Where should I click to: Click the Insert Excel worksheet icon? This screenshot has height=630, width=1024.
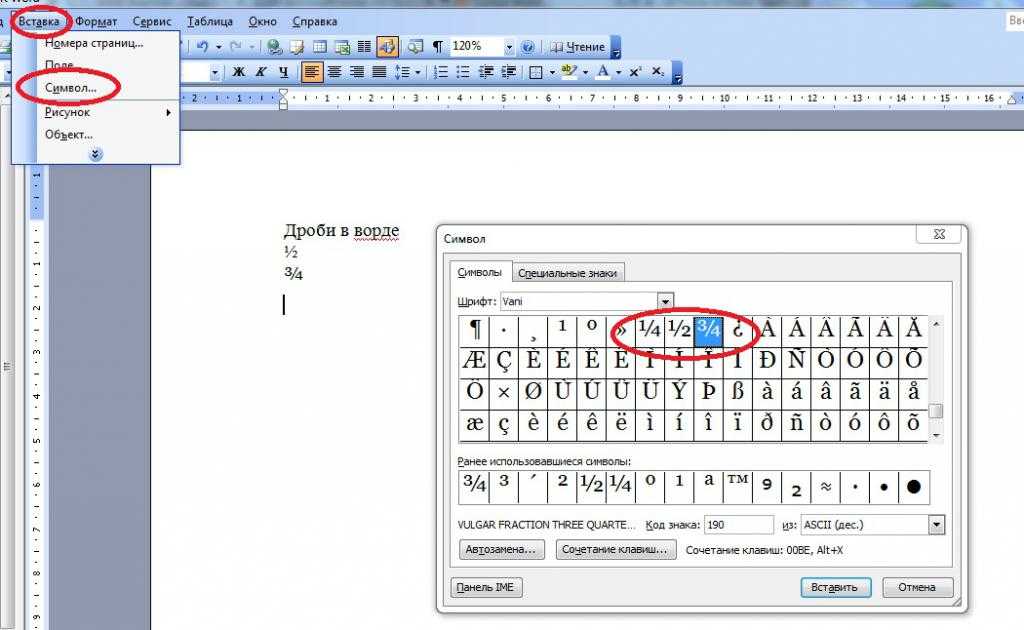coord(342,46)
